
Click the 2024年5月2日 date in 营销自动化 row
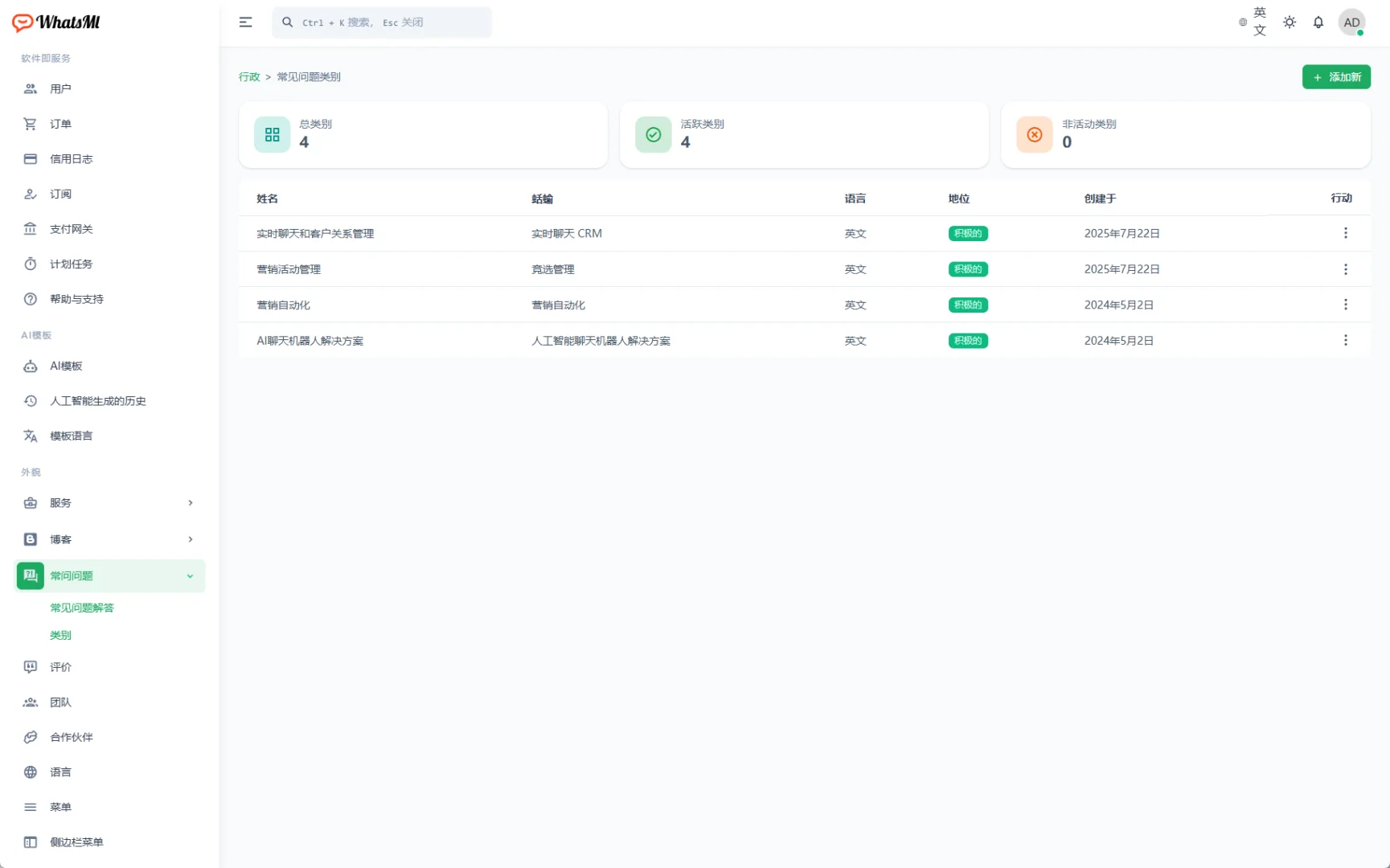click(x=1118, y=305)
